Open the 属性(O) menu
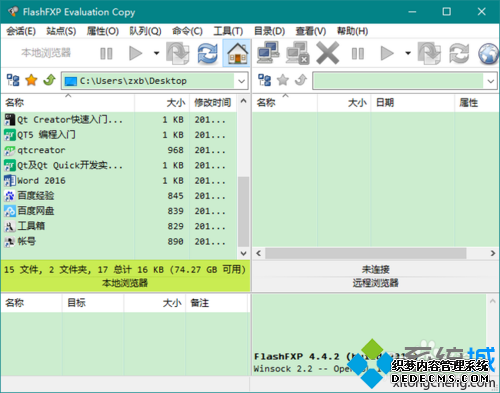This screenshot has width=500, height=393. [103, 31]
